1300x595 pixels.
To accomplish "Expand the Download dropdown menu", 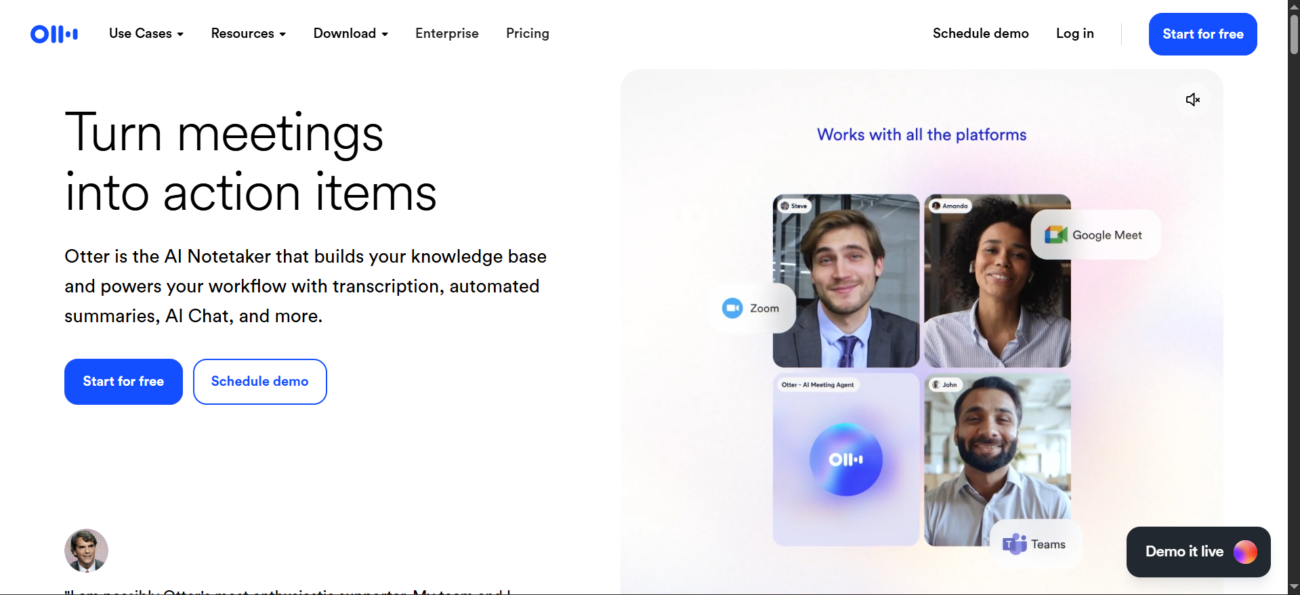I will pyautogui.click(x=351, y=33).
